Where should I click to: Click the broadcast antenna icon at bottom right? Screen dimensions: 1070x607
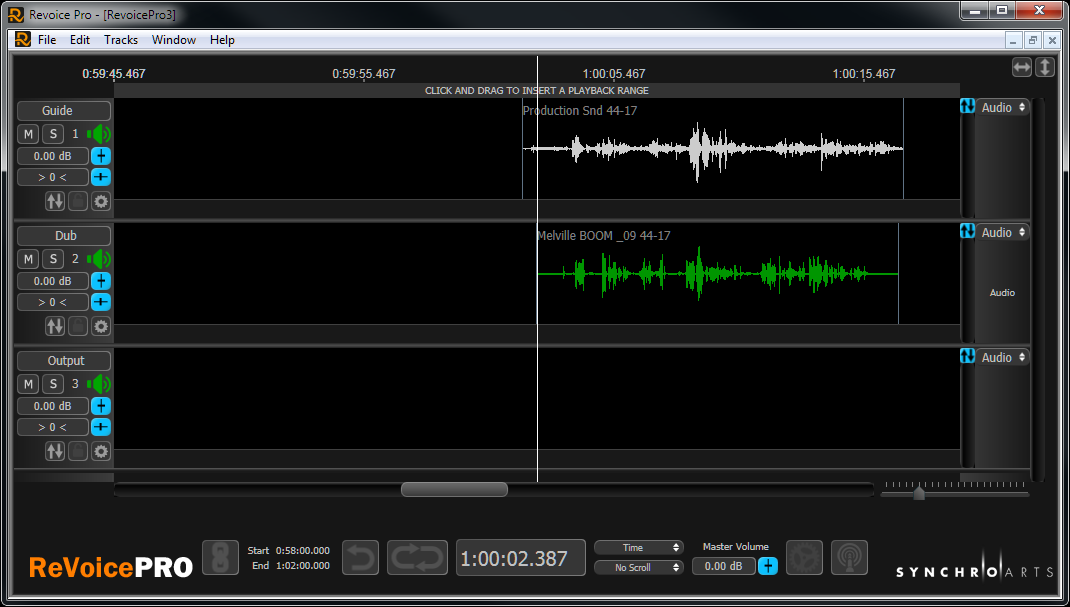click(x=849, y=557)
